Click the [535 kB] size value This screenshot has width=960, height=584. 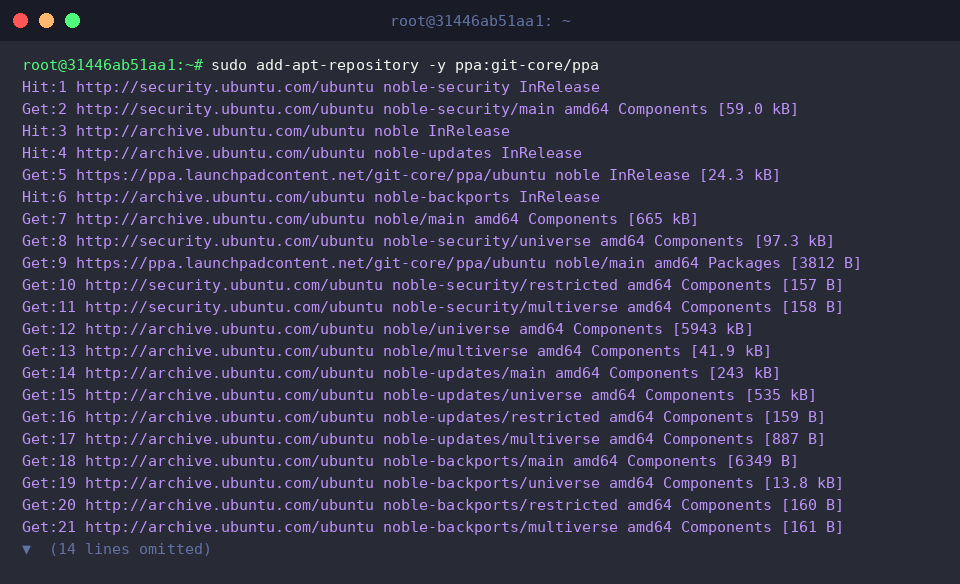tap(781, 395)
